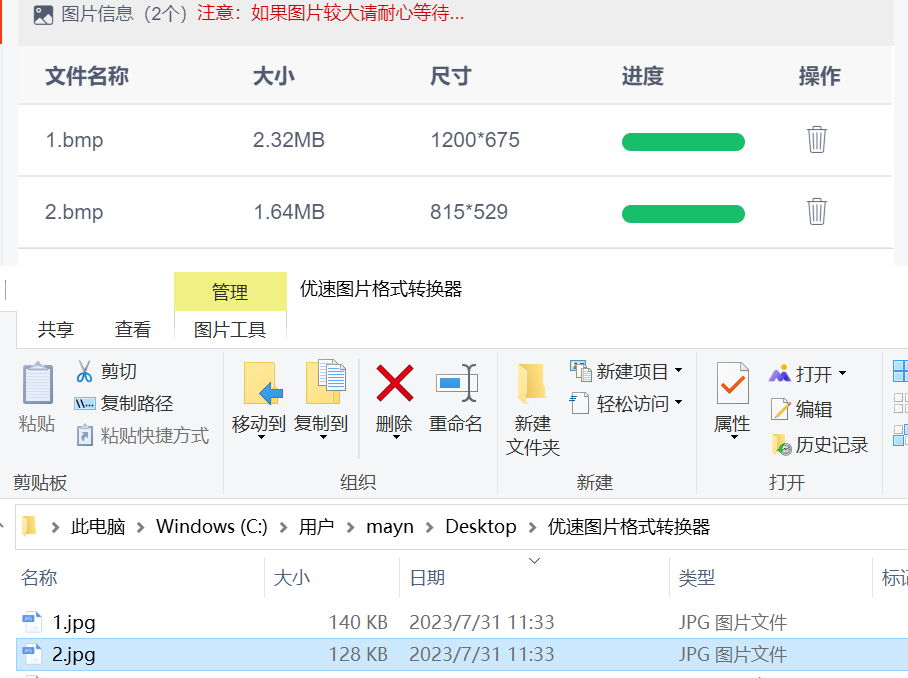This screenshot has width=908, height=678.
Task: Click the 1200*675 dimension cell
Action: (x=475, y=140)
